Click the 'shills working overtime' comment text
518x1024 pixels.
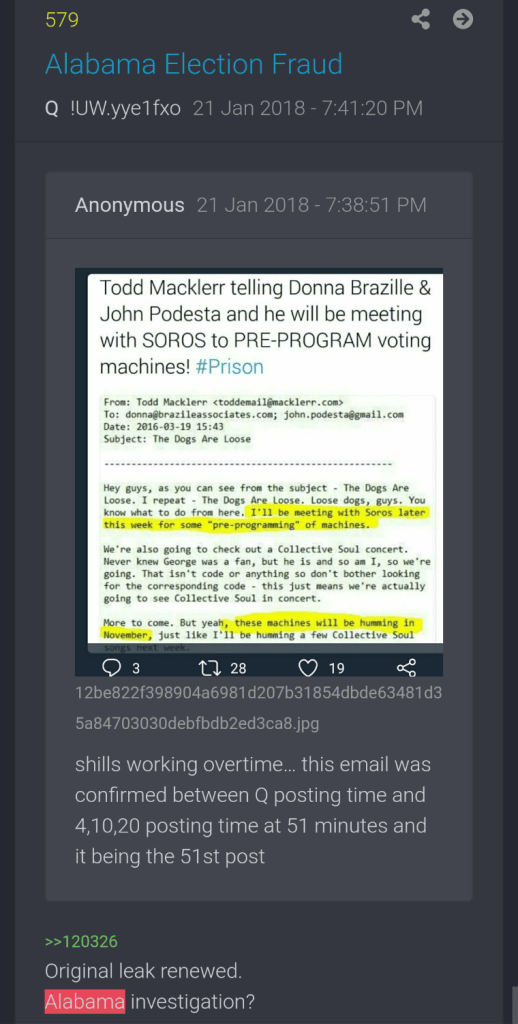point(253,810)
